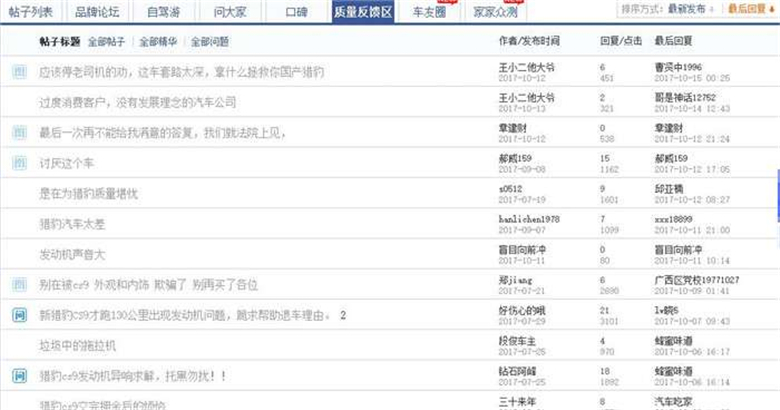The width and height of the screenshot is (780, 410).
Task: Open the 家家众测 tab
Action: point(495,11)
